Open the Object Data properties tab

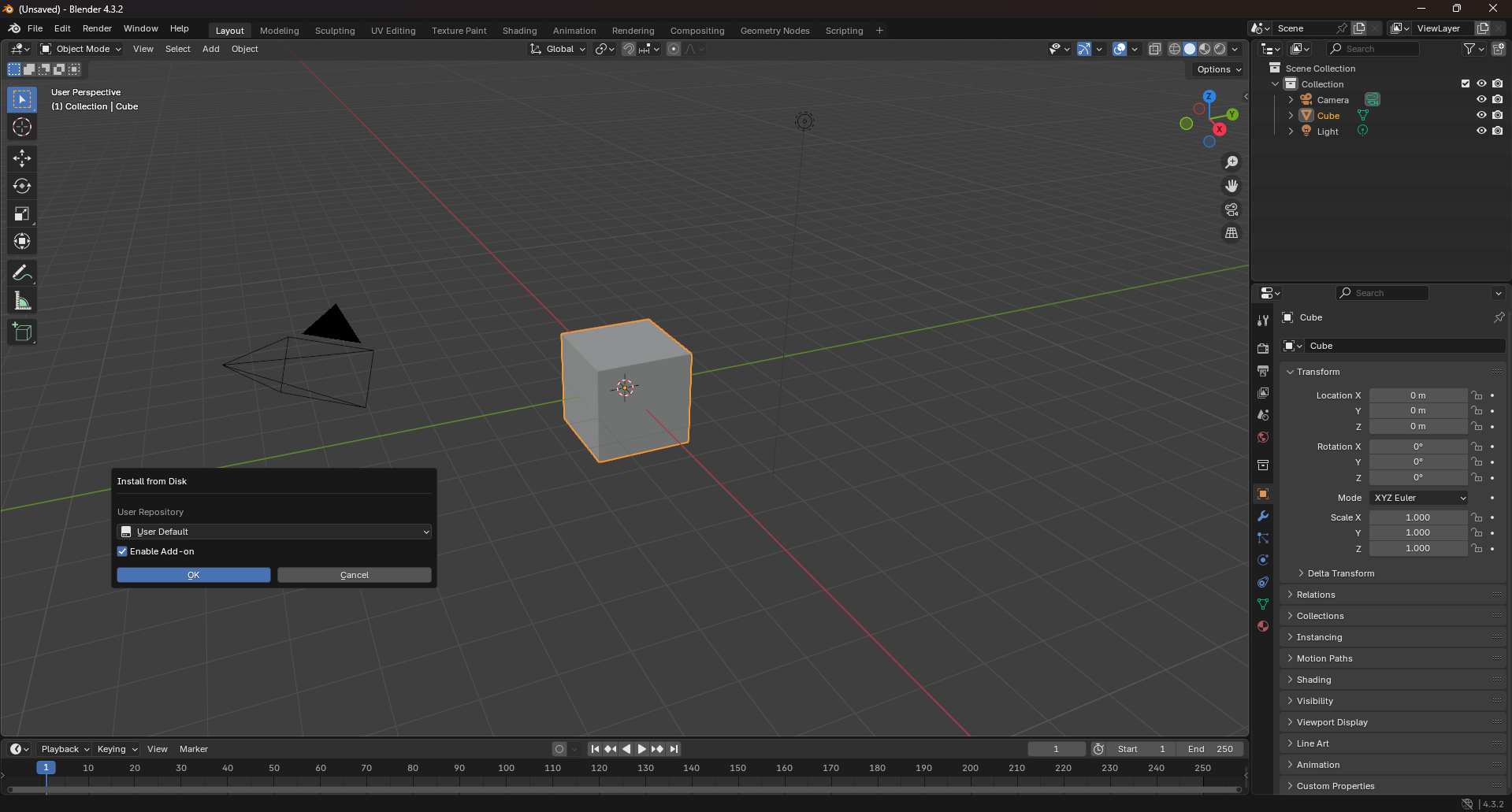[1263, 604]
